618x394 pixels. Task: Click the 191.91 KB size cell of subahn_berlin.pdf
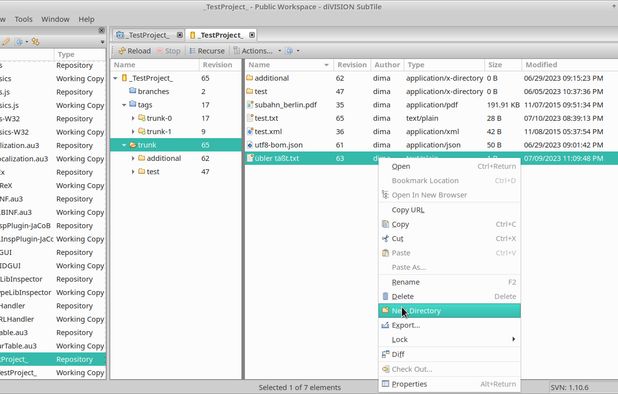pyautogui.click(x=503, y=105)
